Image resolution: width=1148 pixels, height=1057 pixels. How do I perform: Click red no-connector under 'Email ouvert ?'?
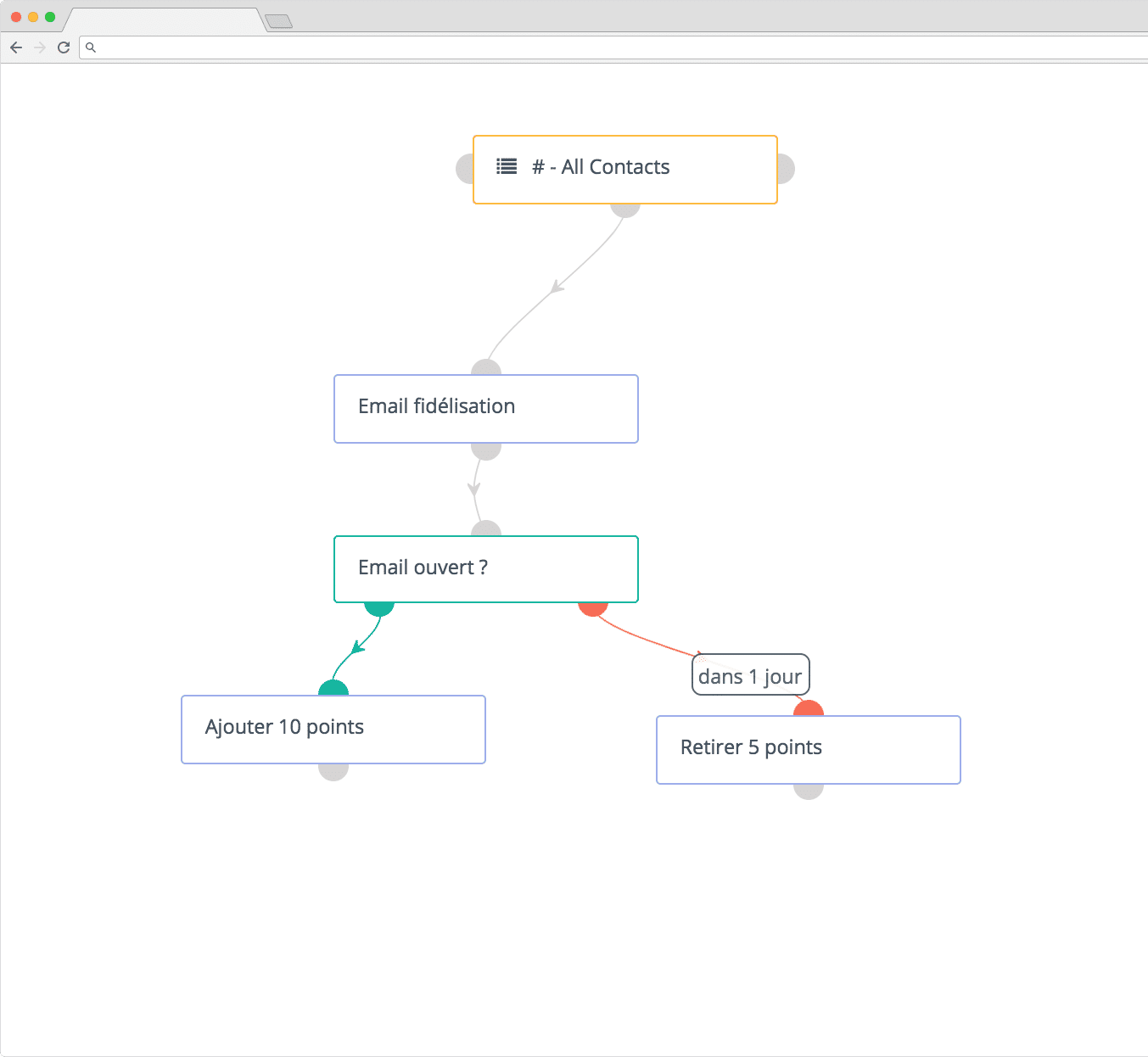(x=593, y=608)
